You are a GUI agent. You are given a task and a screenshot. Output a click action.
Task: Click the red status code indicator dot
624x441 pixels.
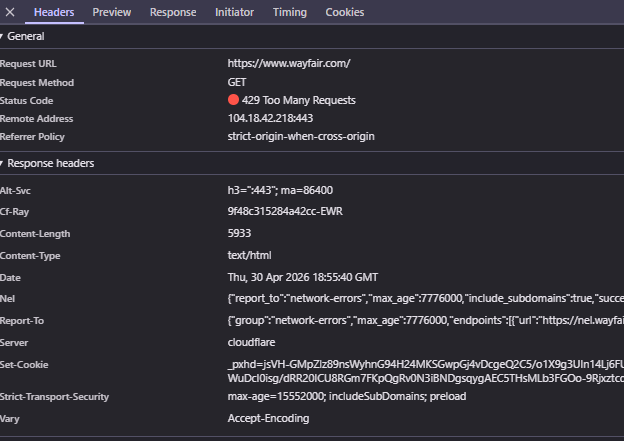[233, 100]
